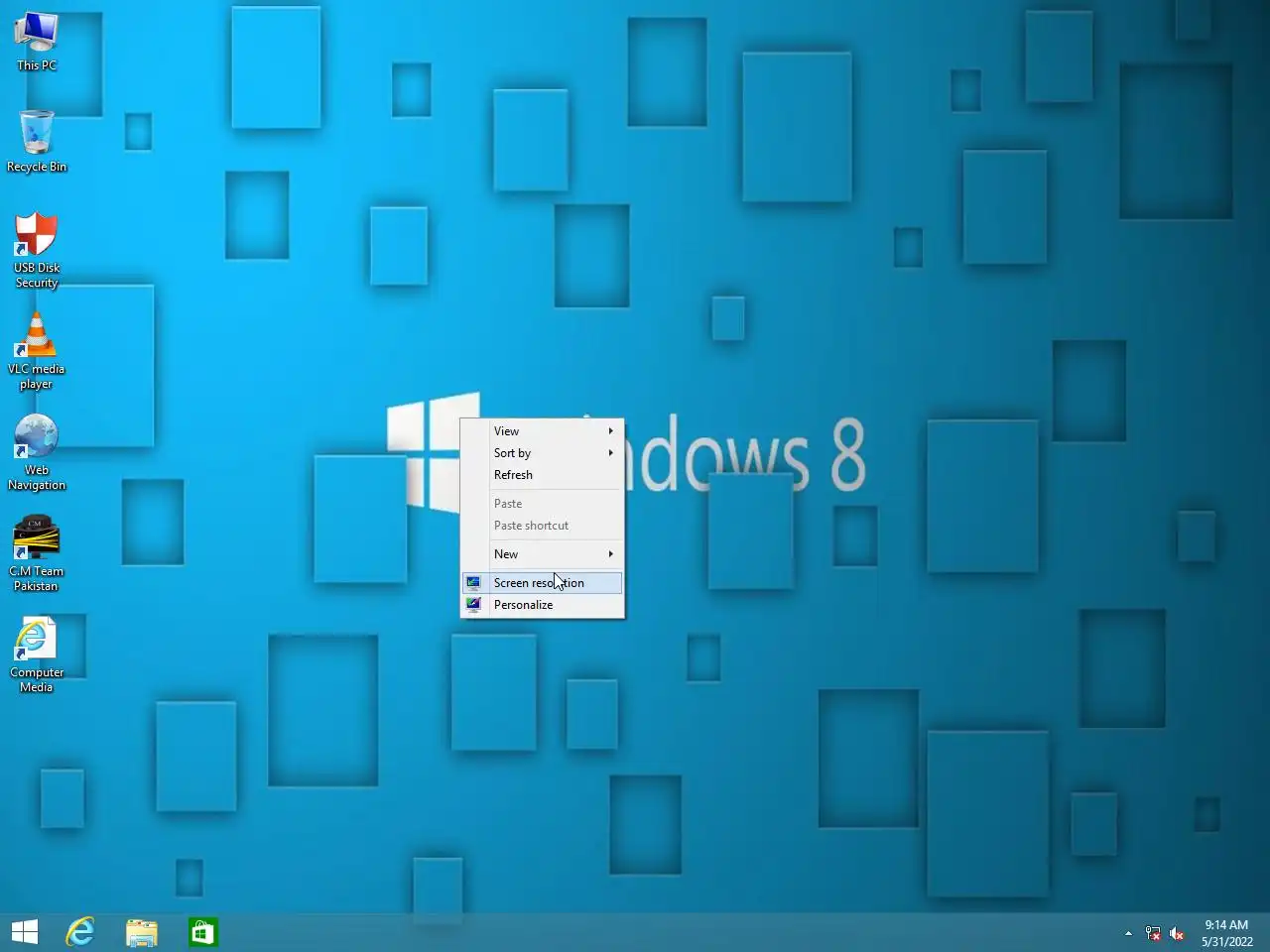Image resolution: width=1270 pixels, height=952 pixels.
Task: Show hidden system tray icons
Action: 1128,933
